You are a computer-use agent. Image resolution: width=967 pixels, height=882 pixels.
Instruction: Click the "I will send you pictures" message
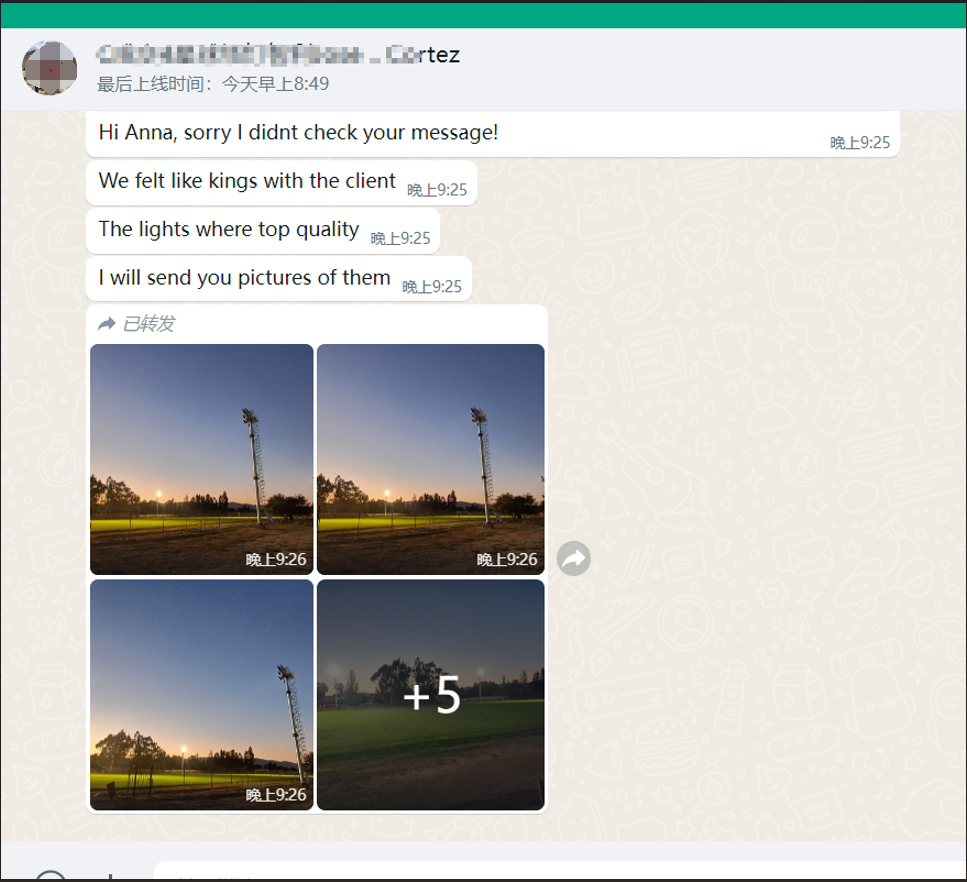pos(244,277)
